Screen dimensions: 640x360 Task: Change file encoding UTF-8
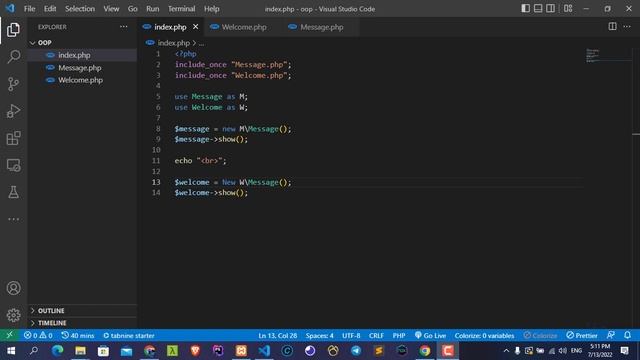click(351, 336)
